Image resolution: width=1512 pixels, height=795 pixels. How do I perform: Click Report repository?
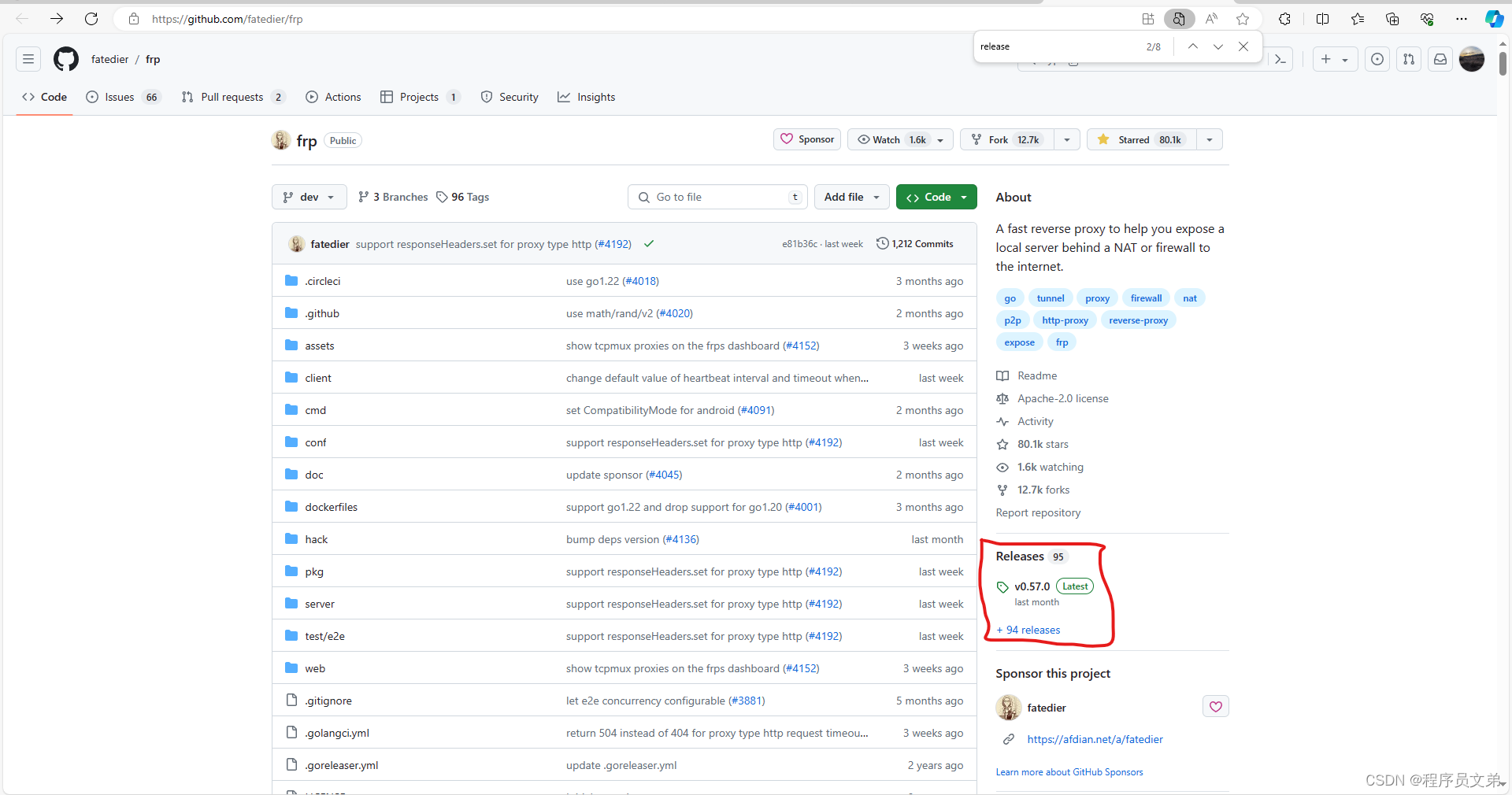[1038, 512]
